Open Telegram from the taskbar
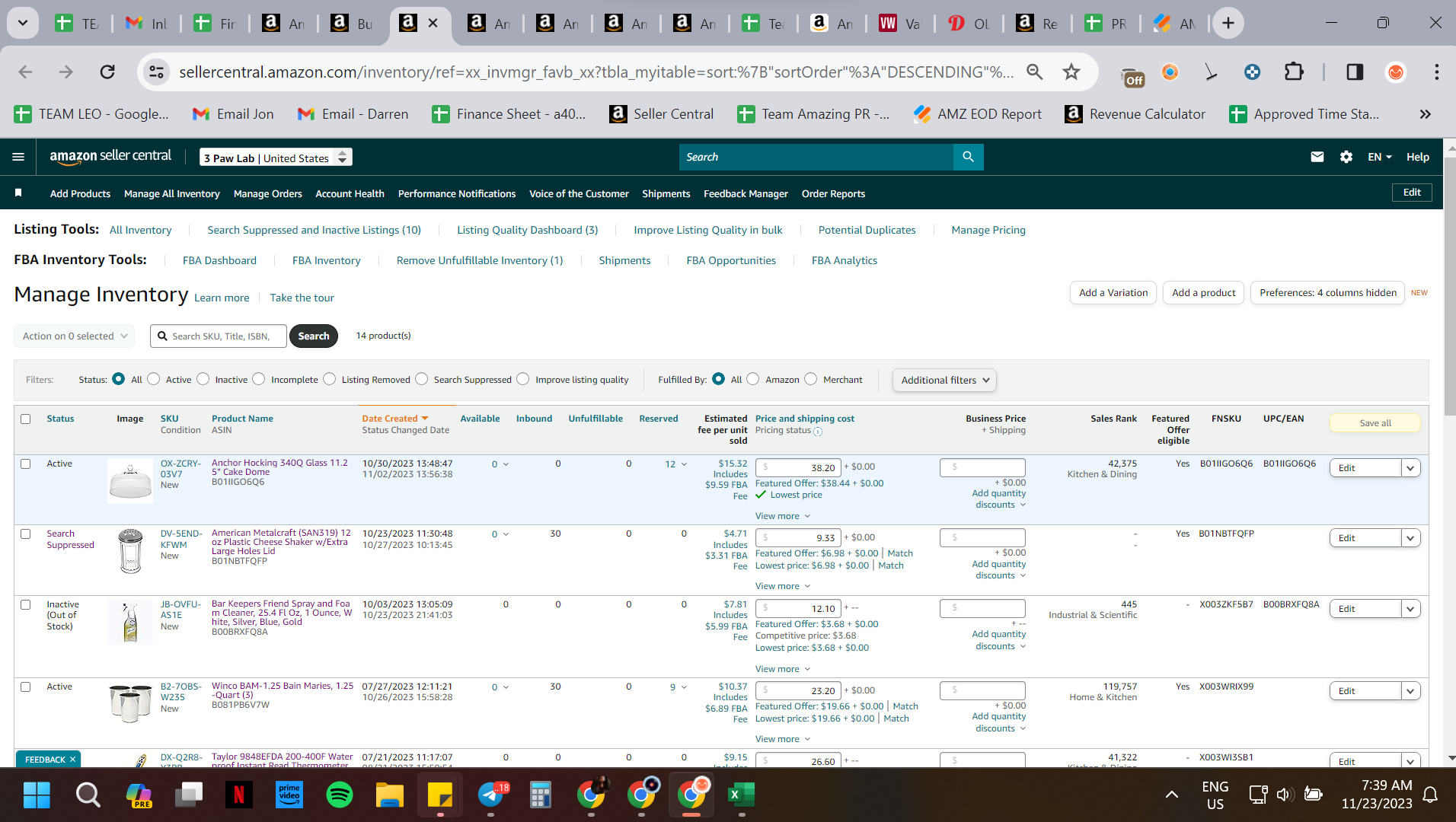The height and width of the screenshot is (822, 1456). (x=491, y=795)
